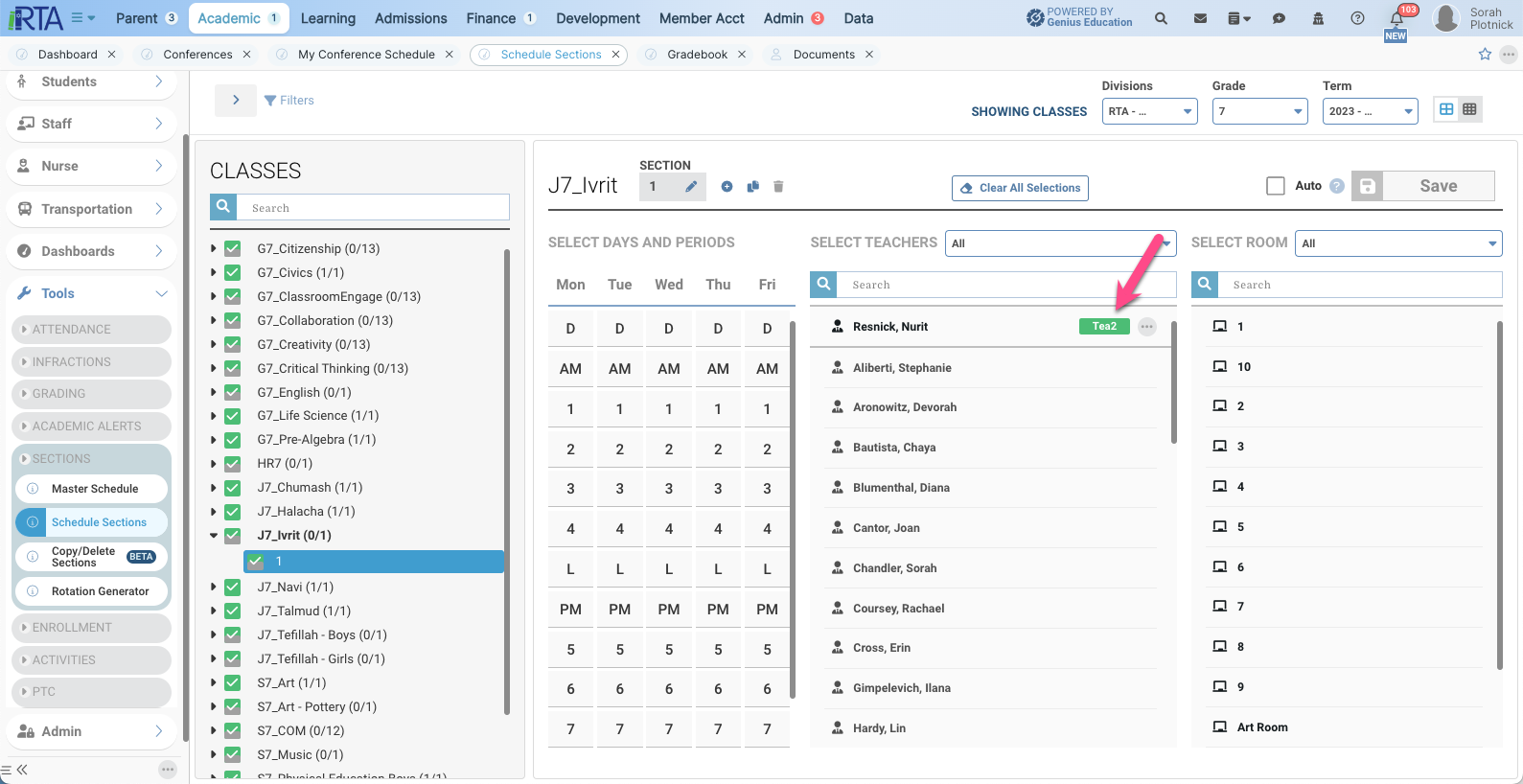Open notifications bell icon
The image size is (1523, 784).
click(1396, 18)
